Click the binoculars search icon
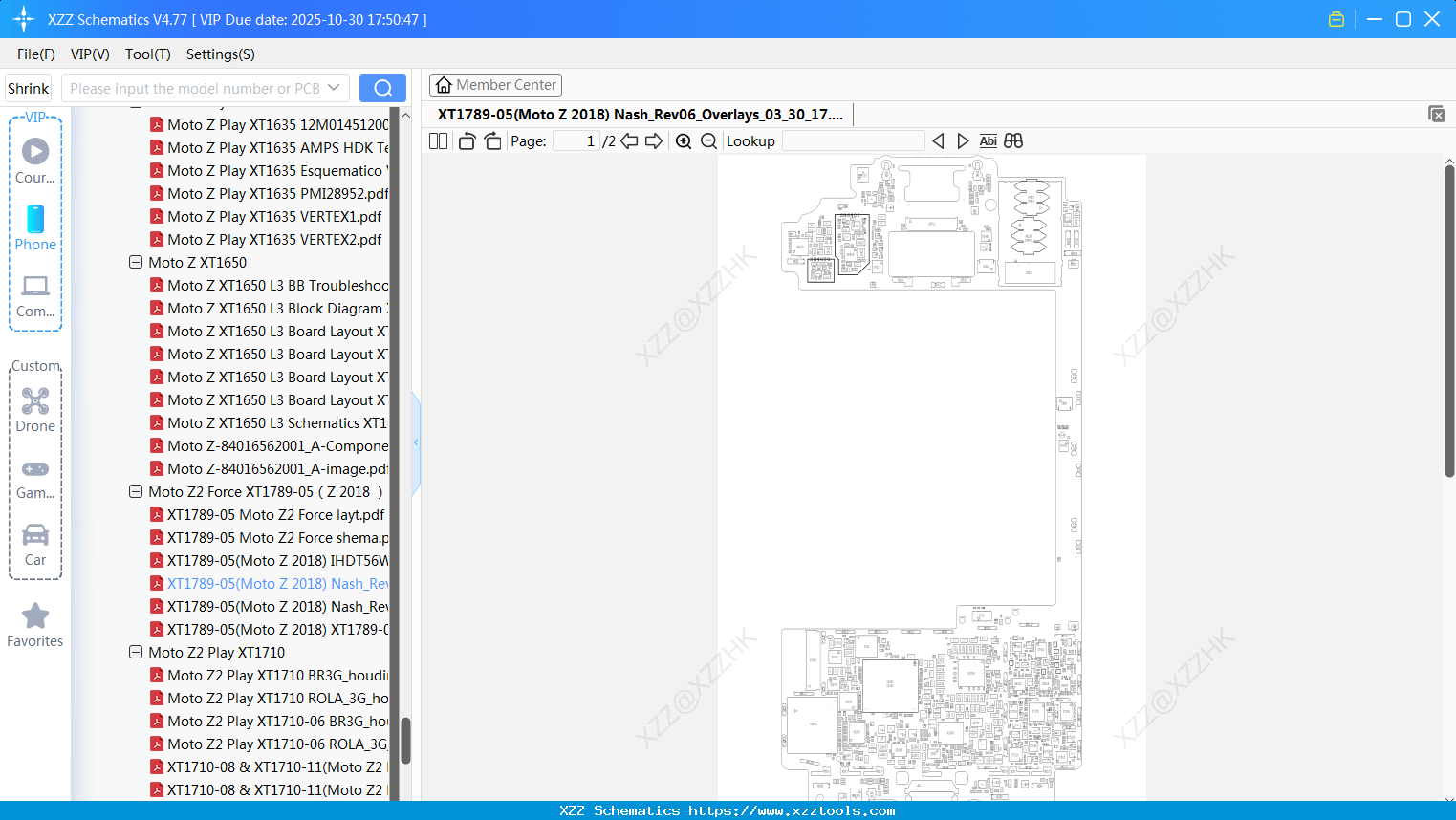 (1013, 141)
